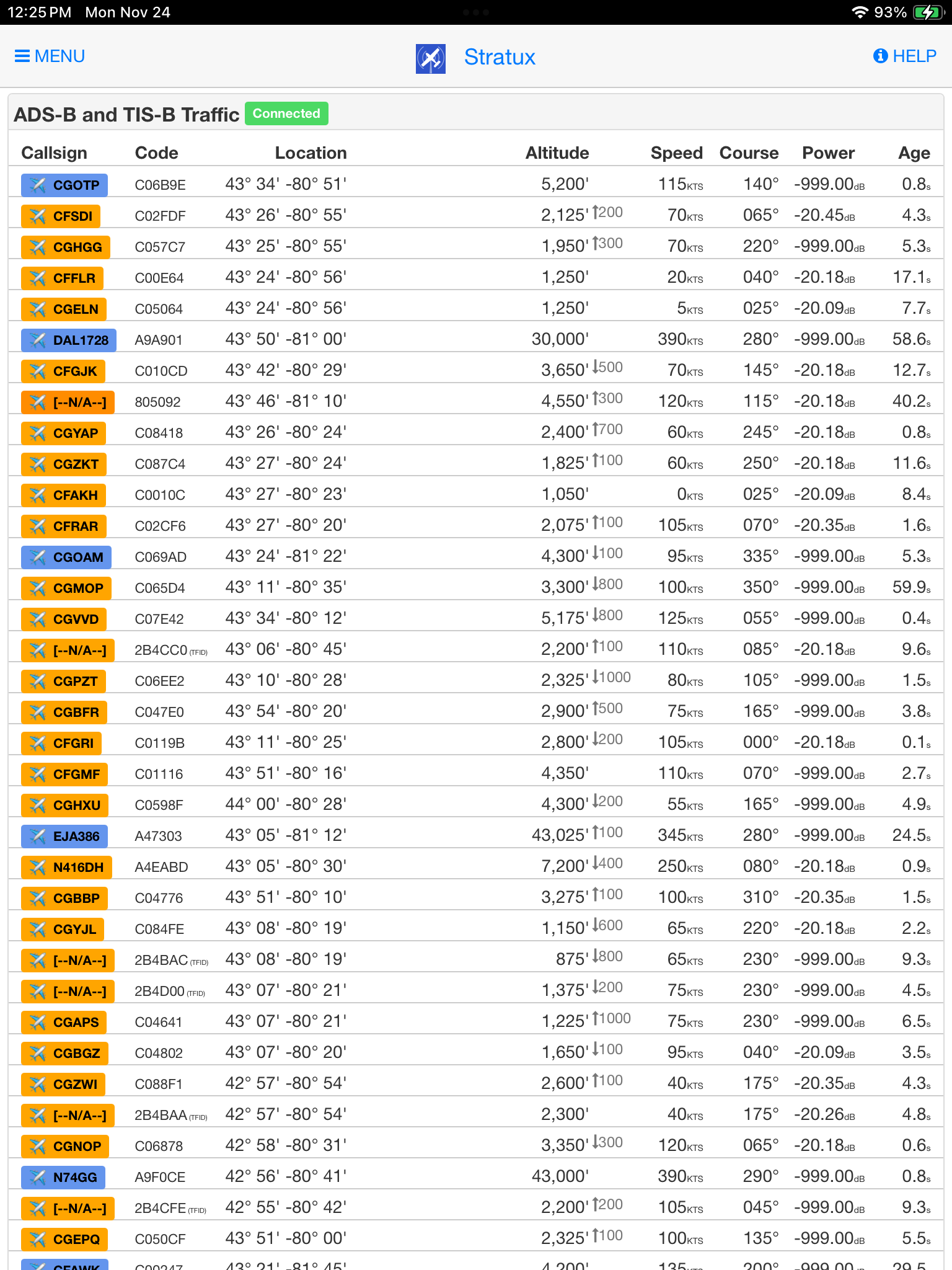The image size is (952, 1270).
Task: Click the Connected status badge
Action: tap(286, 113)
